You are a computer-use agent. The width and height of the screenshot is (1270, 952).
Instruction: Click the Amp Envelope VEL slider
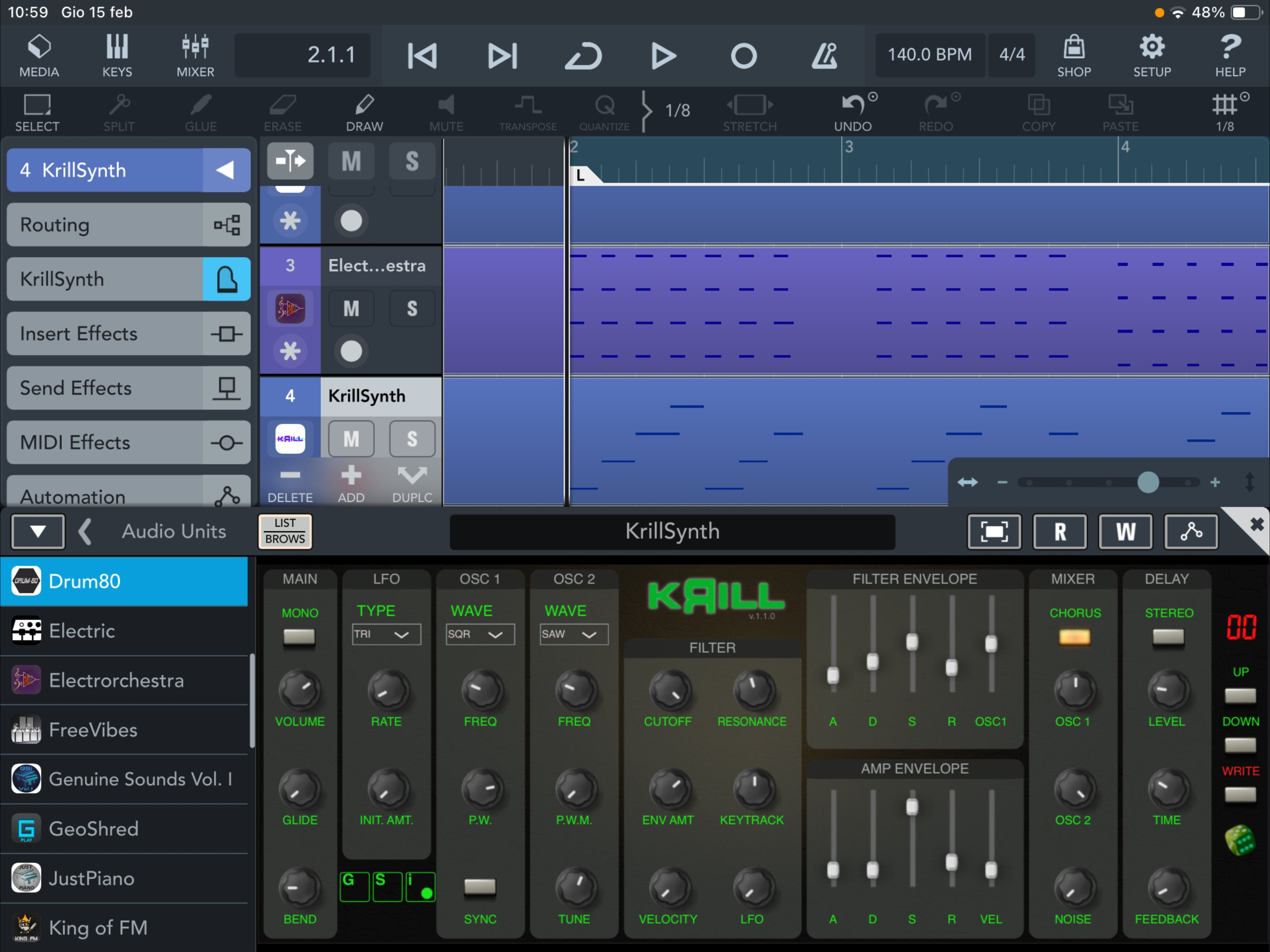991,871
